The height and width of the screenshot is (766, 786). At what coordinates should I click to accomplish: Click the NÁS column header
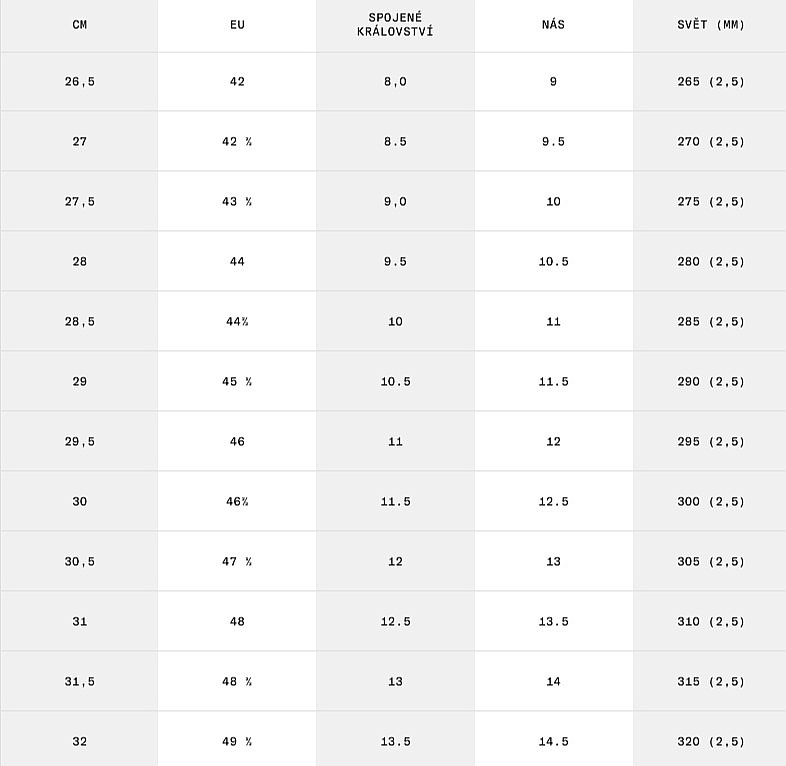coord(553,25)
